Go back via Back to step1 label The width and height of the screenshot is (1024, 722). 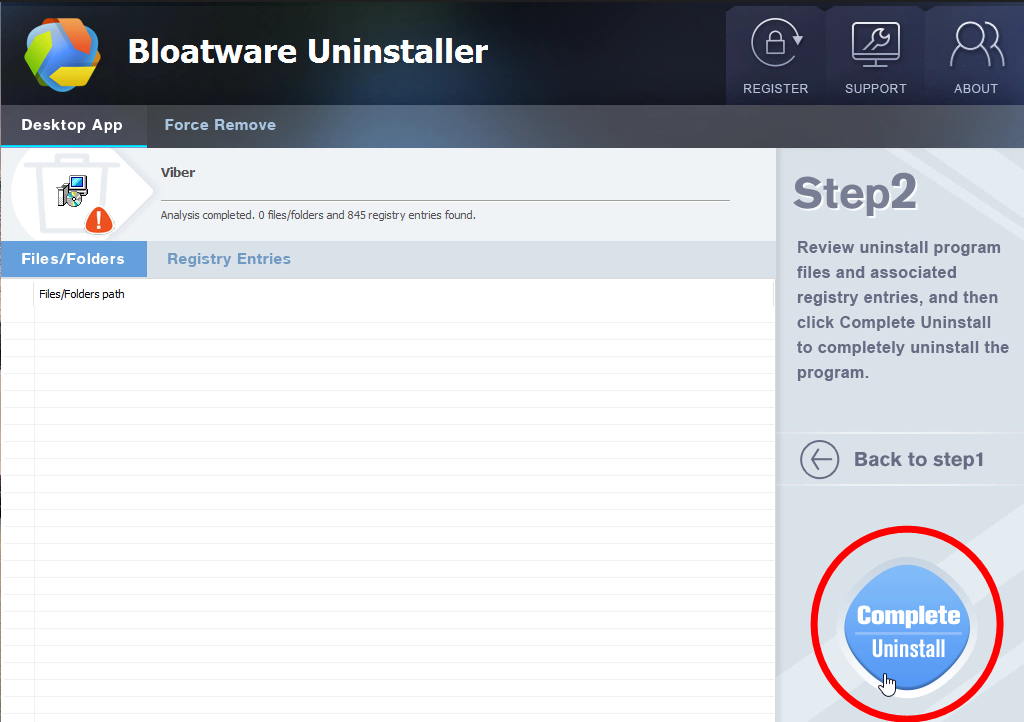click(919, 460)
